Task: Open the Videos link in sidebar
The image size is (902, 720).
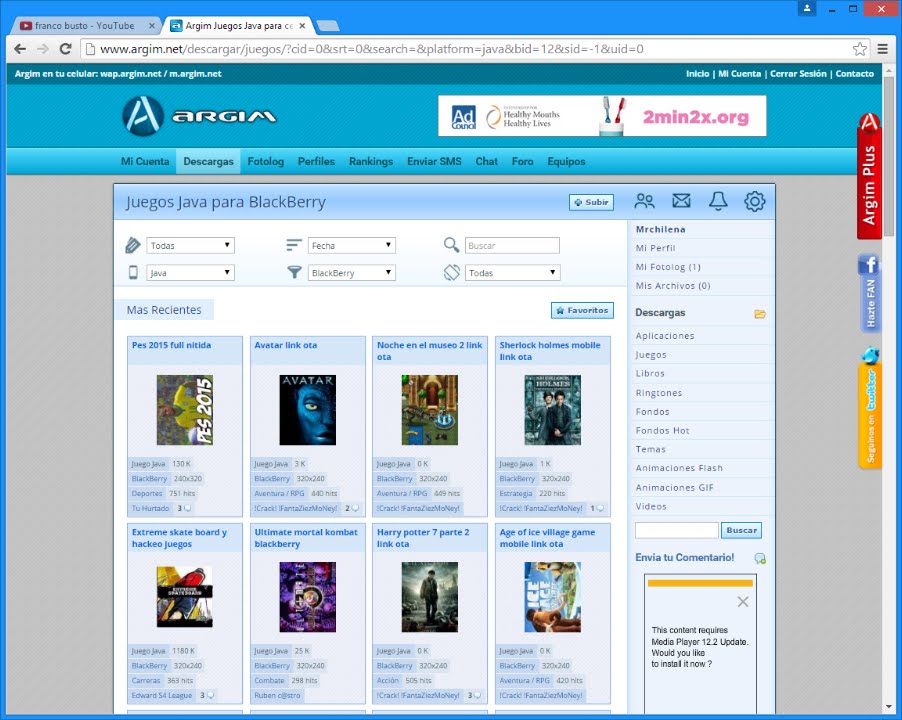Action: 651,507
